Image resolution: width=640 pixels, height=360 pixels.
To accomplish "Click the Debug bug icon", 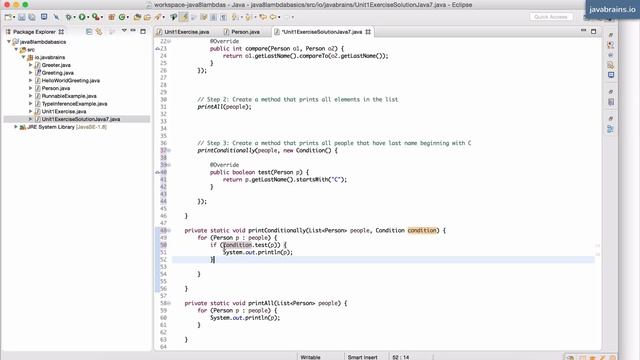I will click(69, 17).
